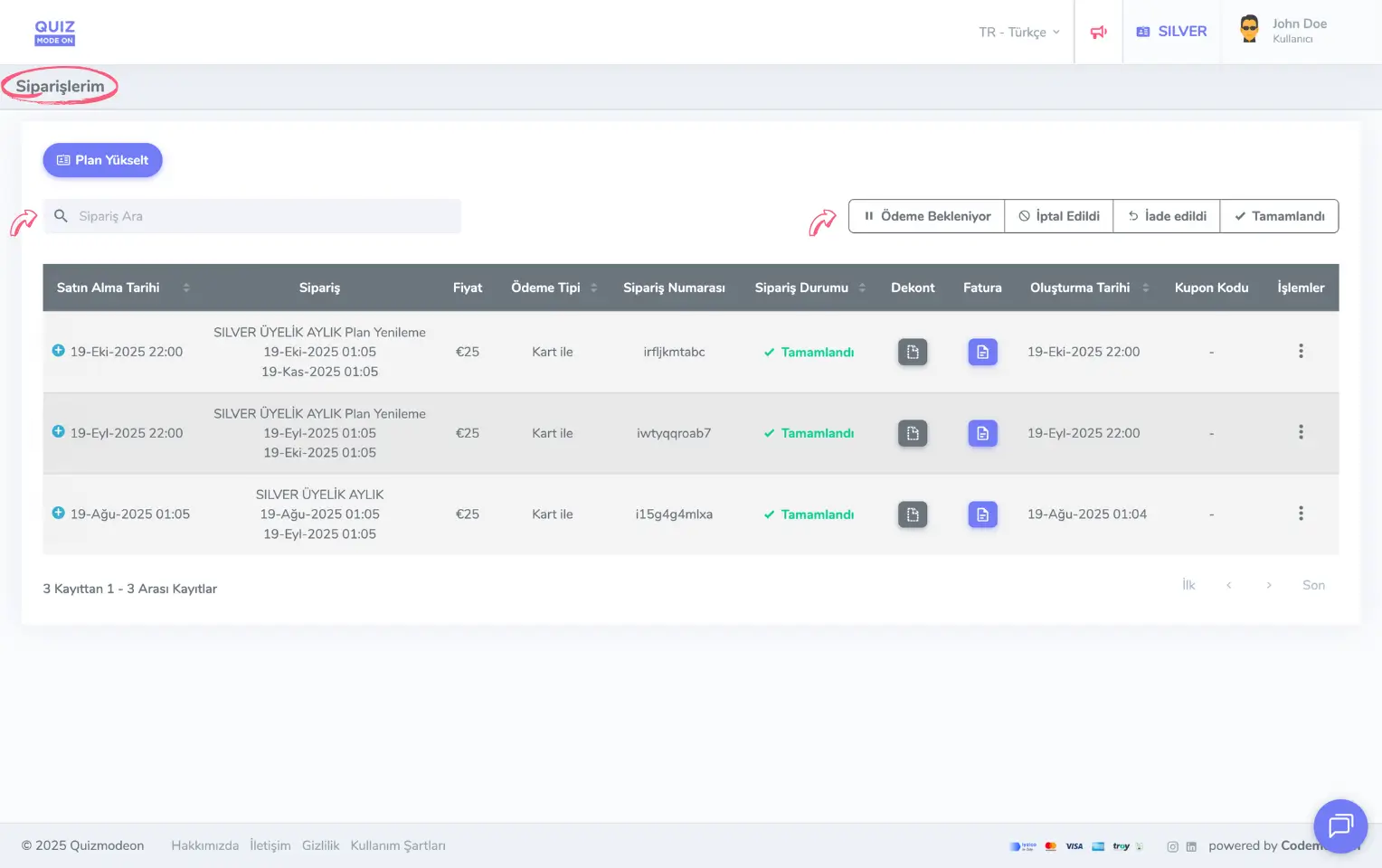
Task: Open receipt for order irfljkmtabc
Action: click(x=912, y=352)
